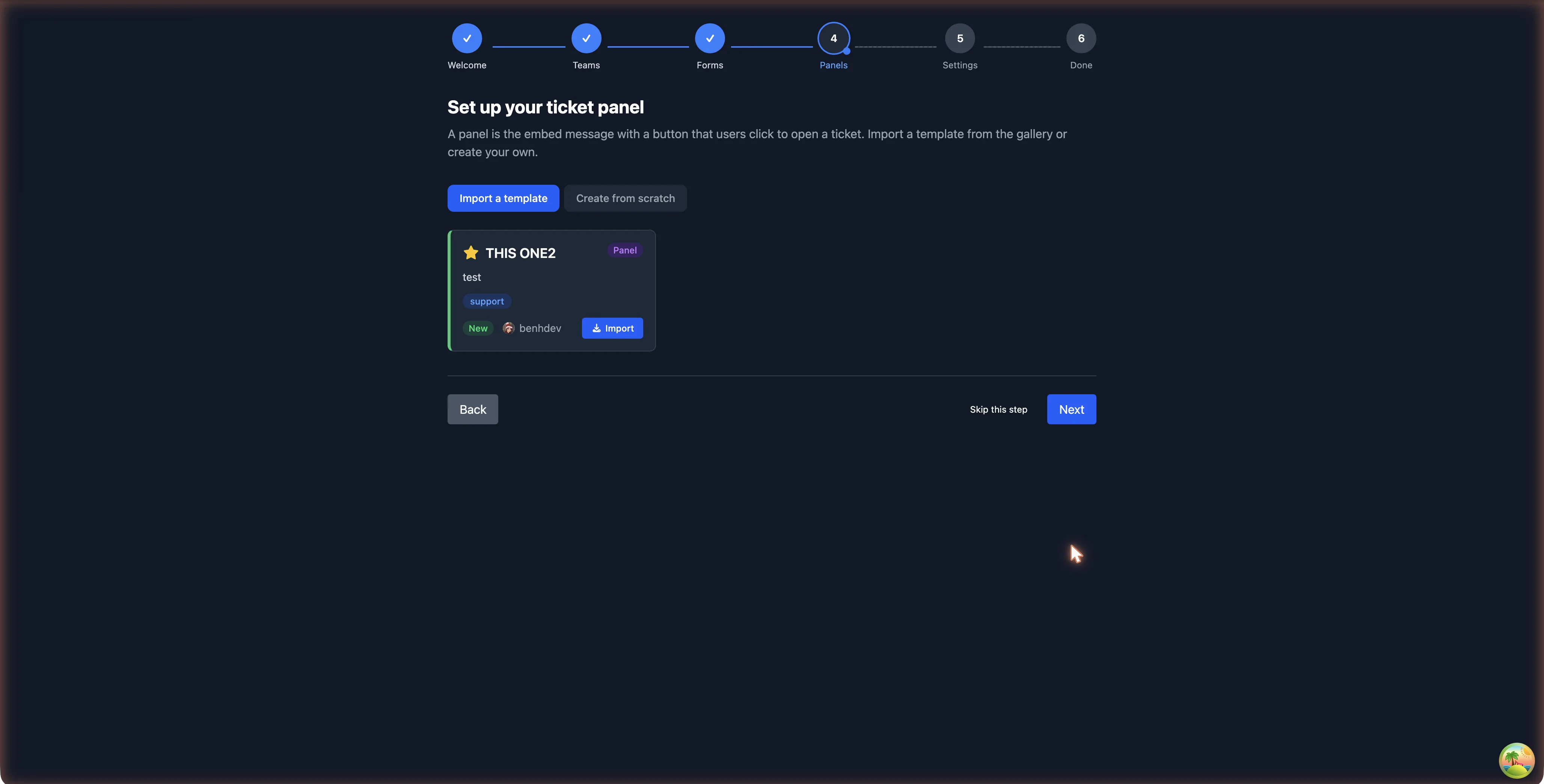Click benhdev's avatar picture
Viewport: 1544px width, 784px height.
(508, 328)
